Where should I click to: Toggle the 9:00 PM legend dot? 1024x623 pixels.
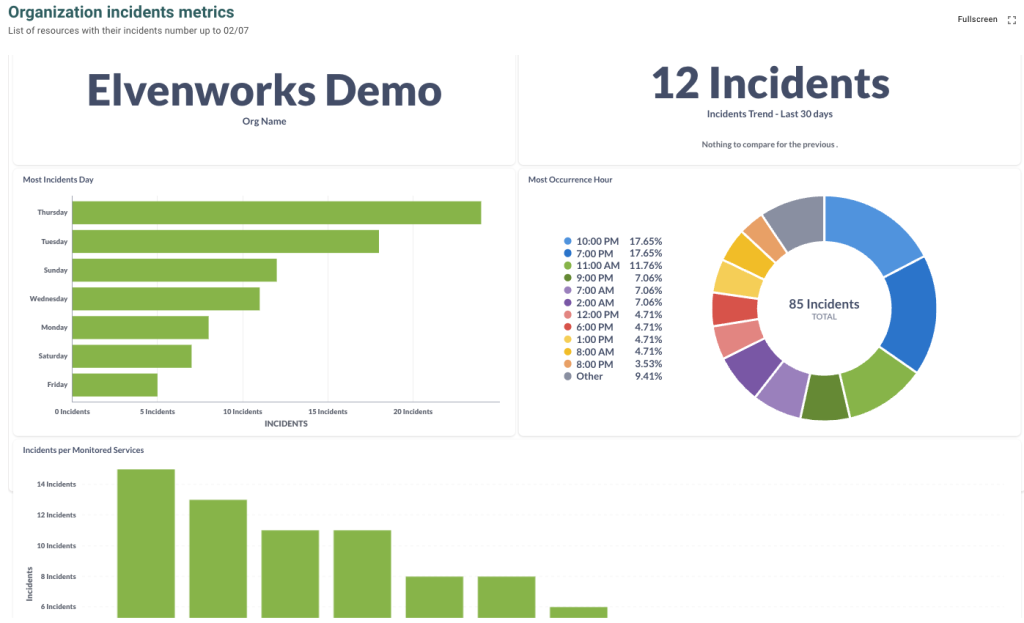click(568, 278)
